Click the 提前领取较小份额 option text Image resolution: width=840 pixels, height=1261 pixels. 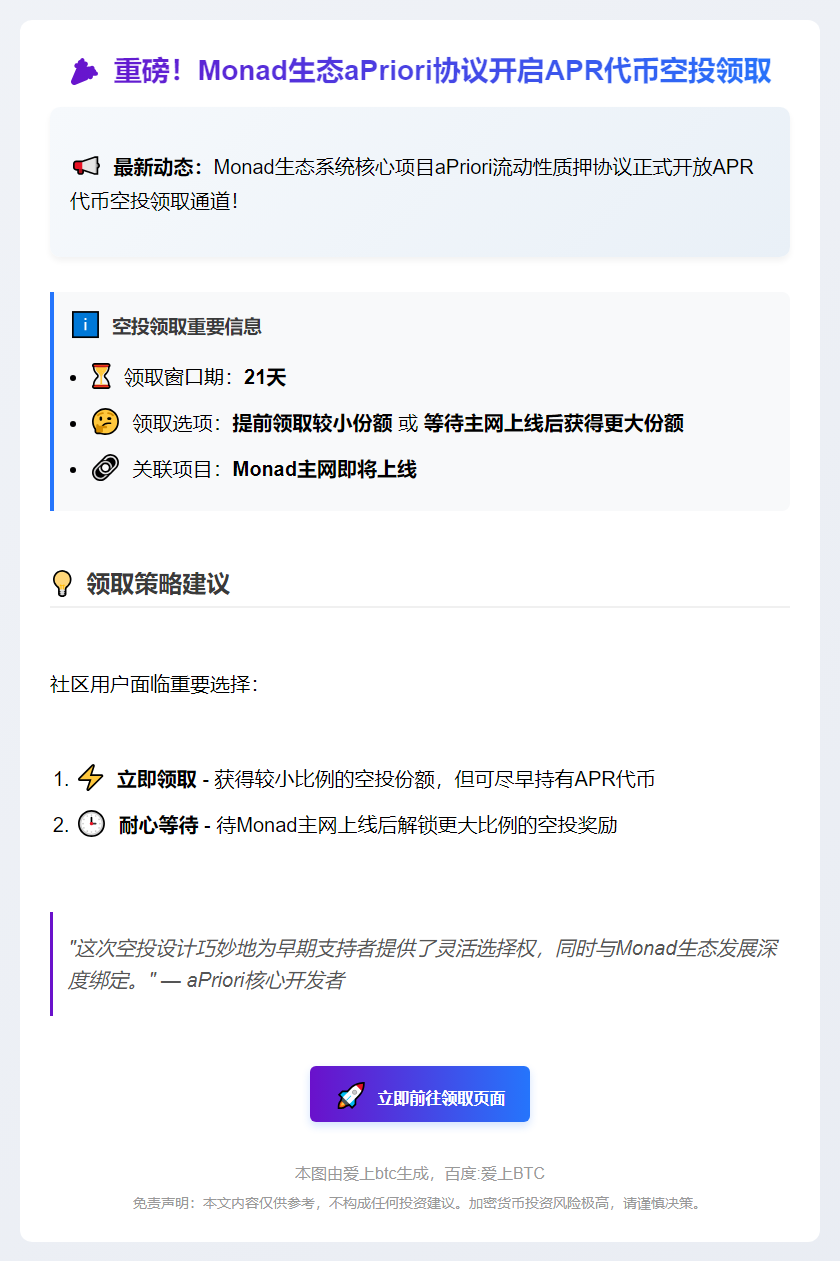tap(312, 424)
